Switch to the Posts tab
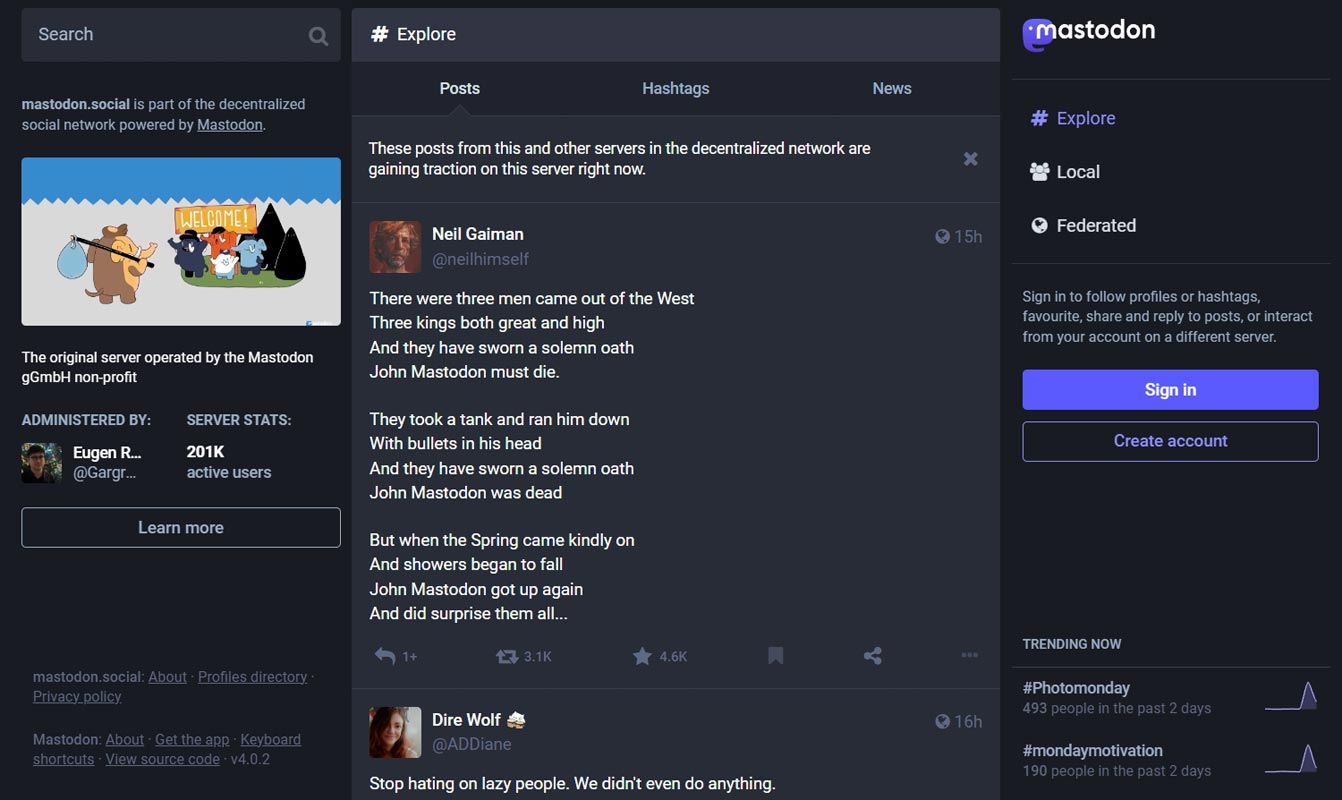Viewport: 1342px width, 800px height. pyautogui.click(x=460, y=88)
